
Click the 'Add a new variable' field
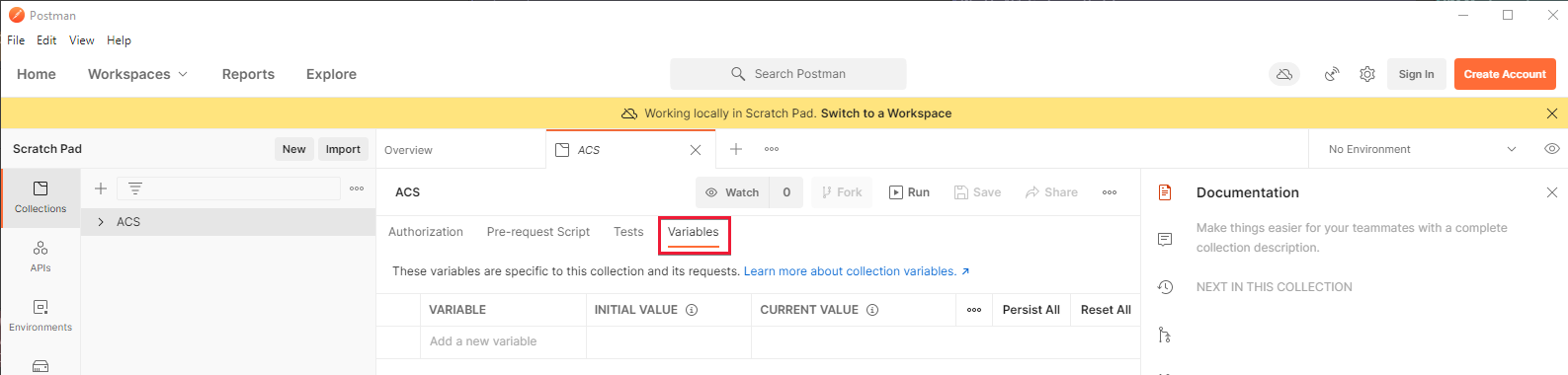503,341
